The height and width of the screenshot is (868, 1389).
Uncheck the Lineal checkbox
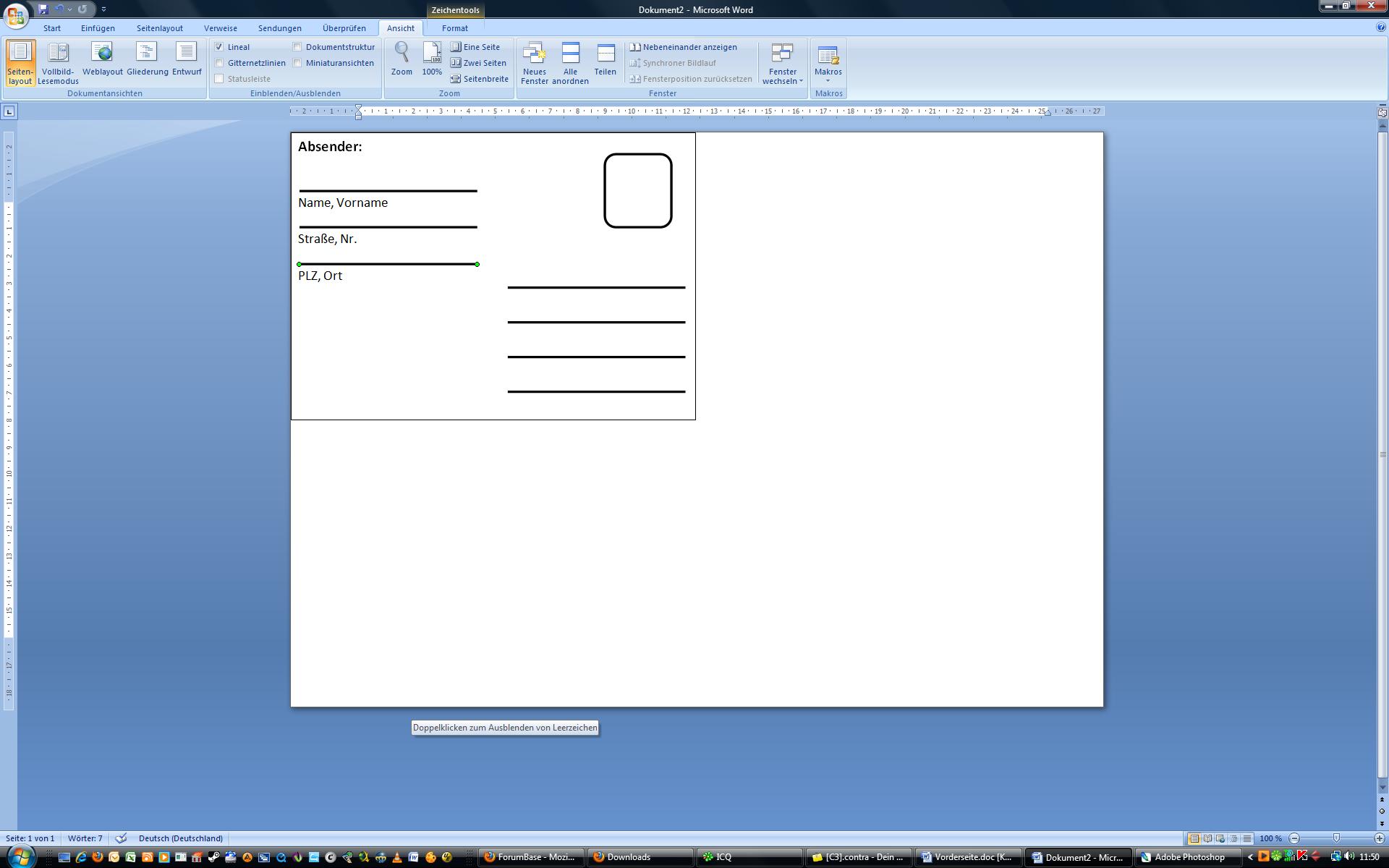pyautogui.click(x=219, y=47)
